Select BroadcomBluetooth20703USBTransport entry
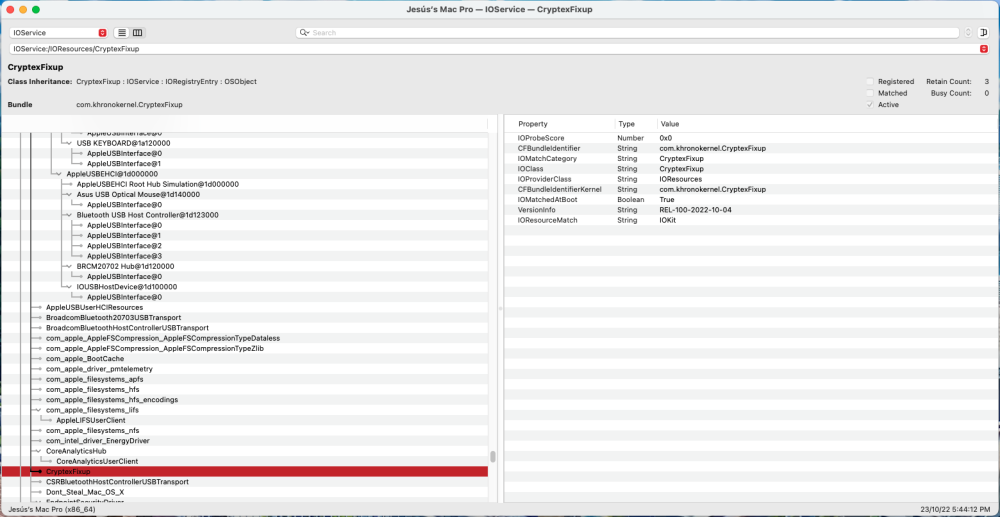Image resolution: width=1000 pixels, height=517 pixels. tap(114, 317)
